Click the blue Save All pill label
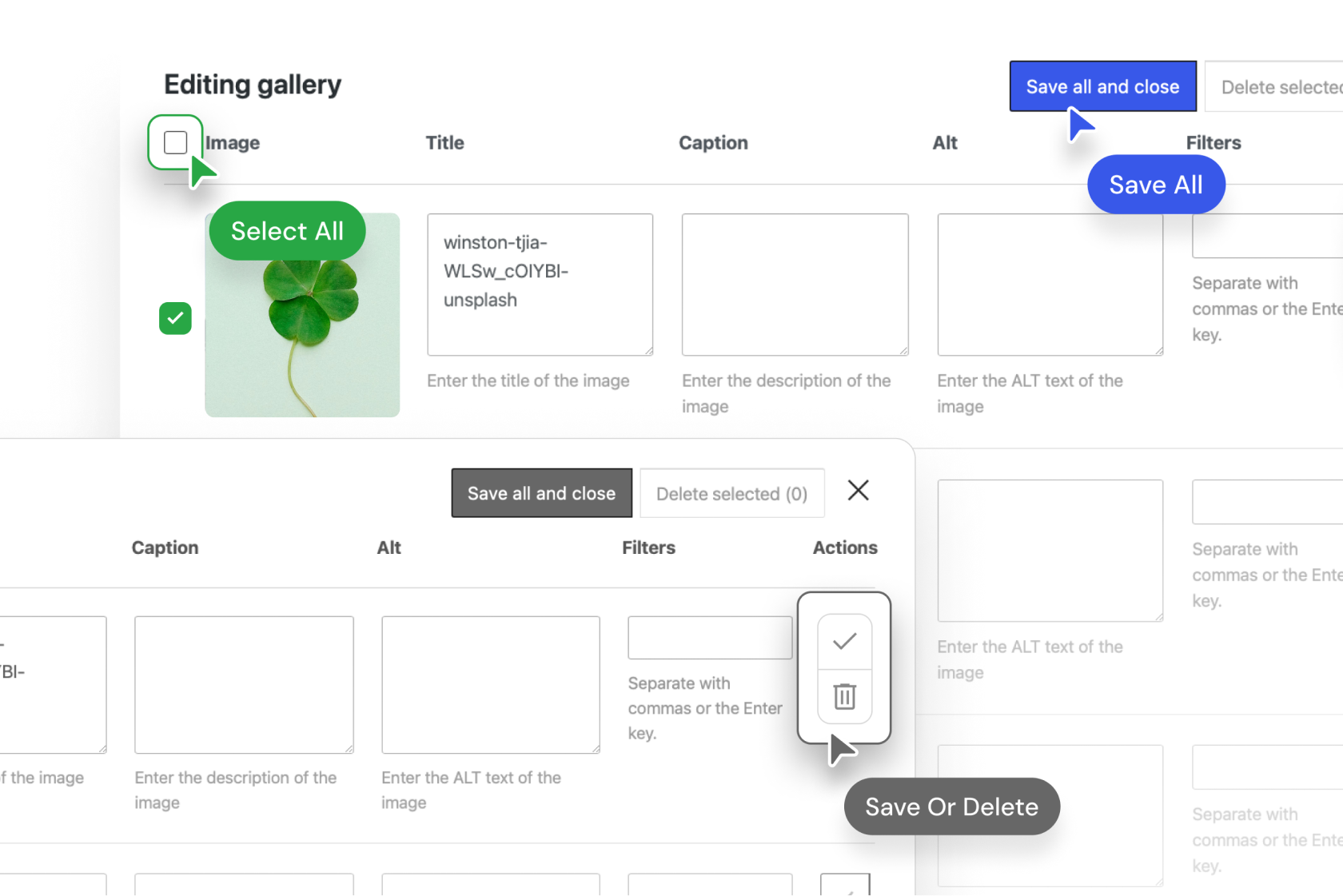Image resolution: width=1343 pixels, height=896 pixels. [1155, 185]
